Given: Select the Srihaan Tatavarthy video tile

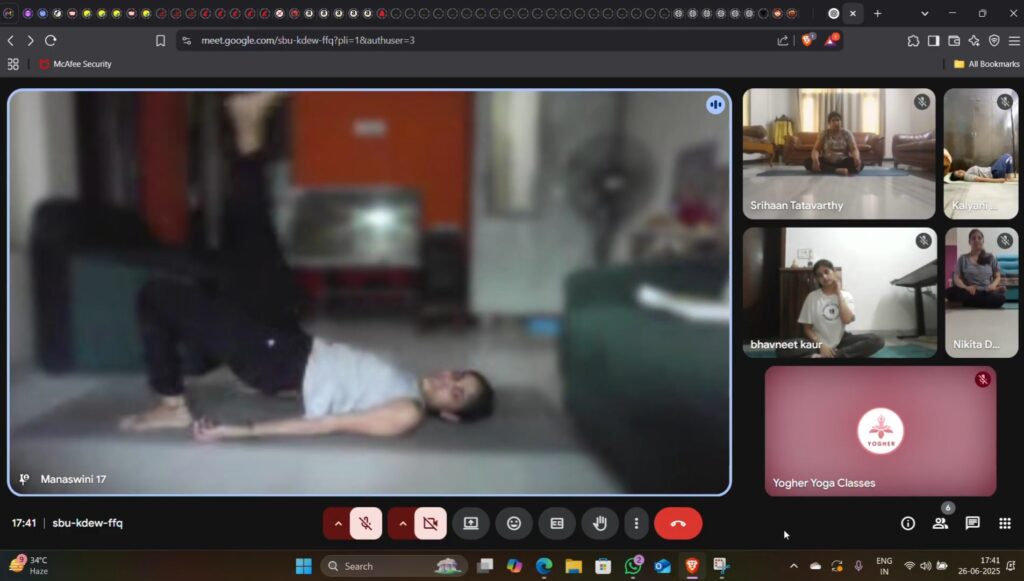Looking at the screenshot, I should pyautogui.click(x=839, y=153).
